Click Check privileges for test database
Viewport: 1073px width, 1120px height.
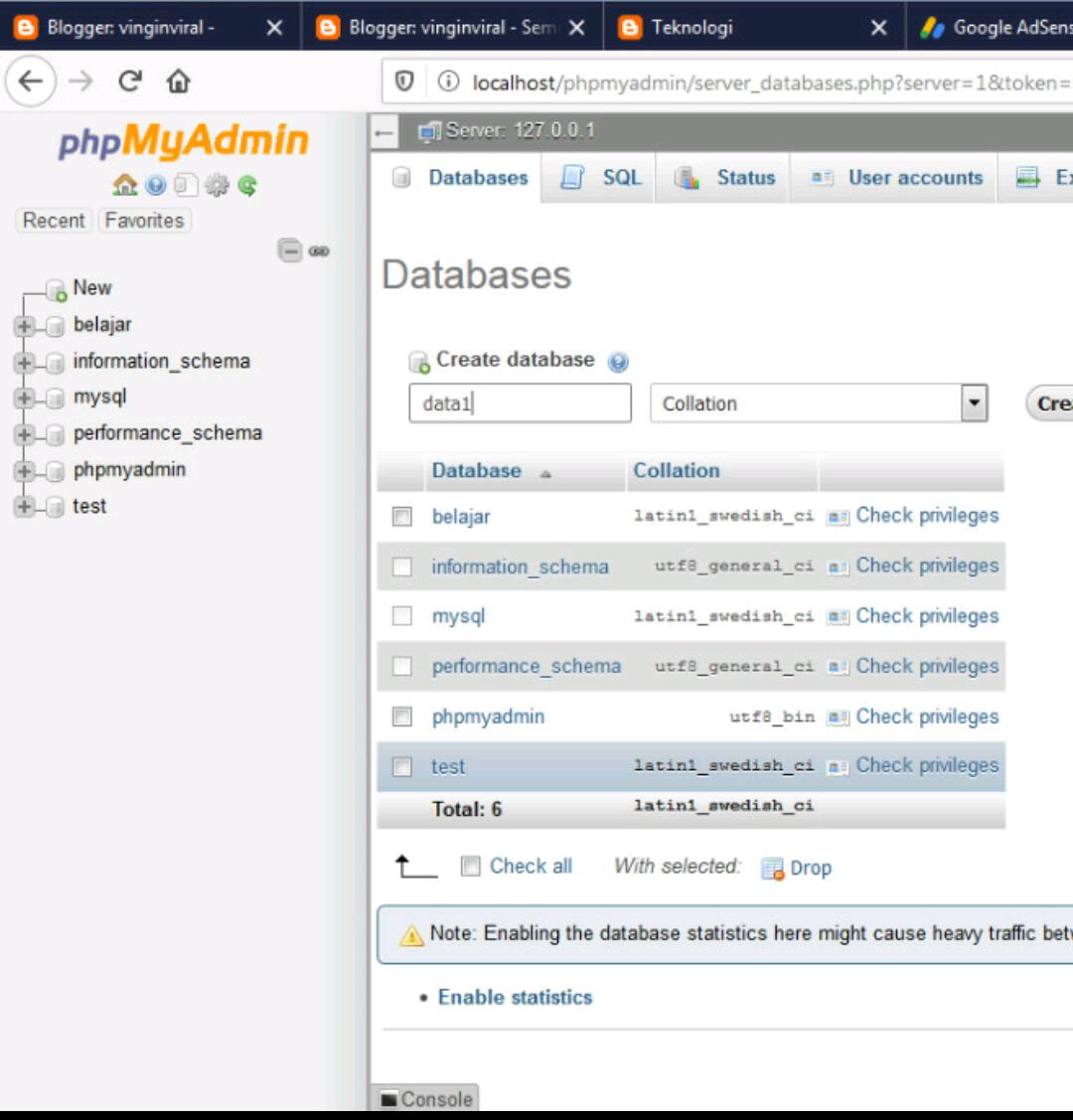(927, 765)
